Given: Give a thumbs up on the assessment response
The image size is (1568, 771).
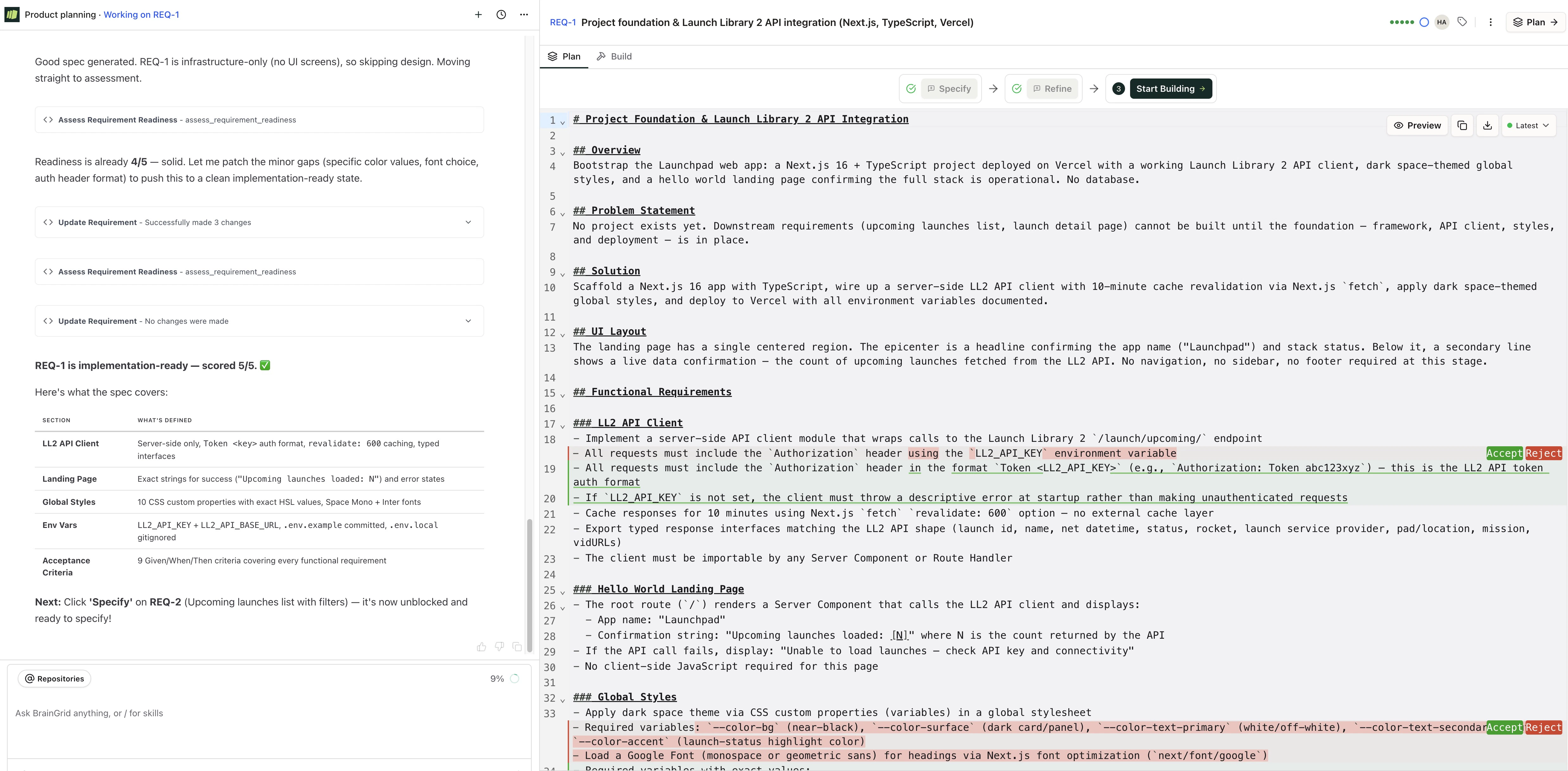Looking at the screenshot, I should coord(482,647).
